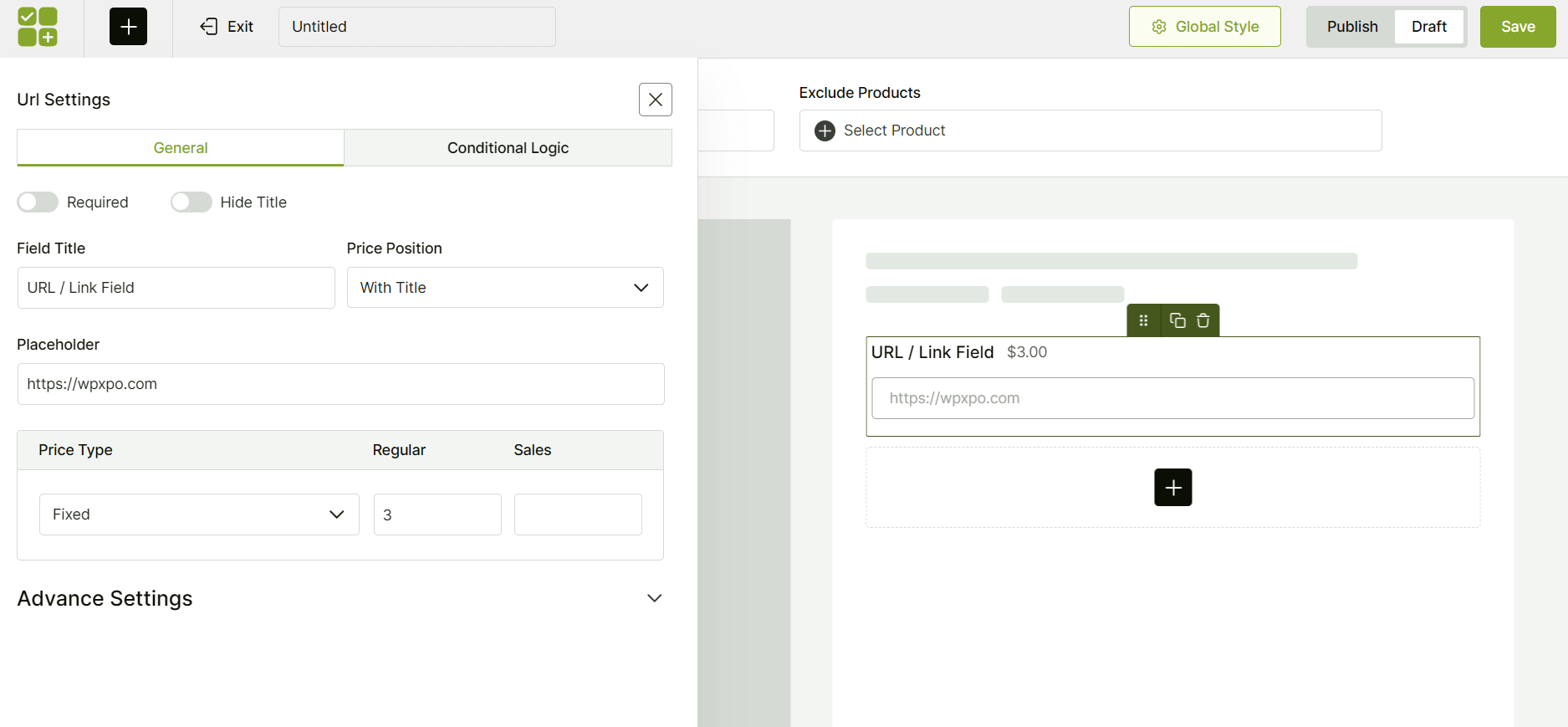Click the plus icon beside Select Product
Image resolution: width=1568 pixels, height=727 pixels.
click(x=825, y=131)
